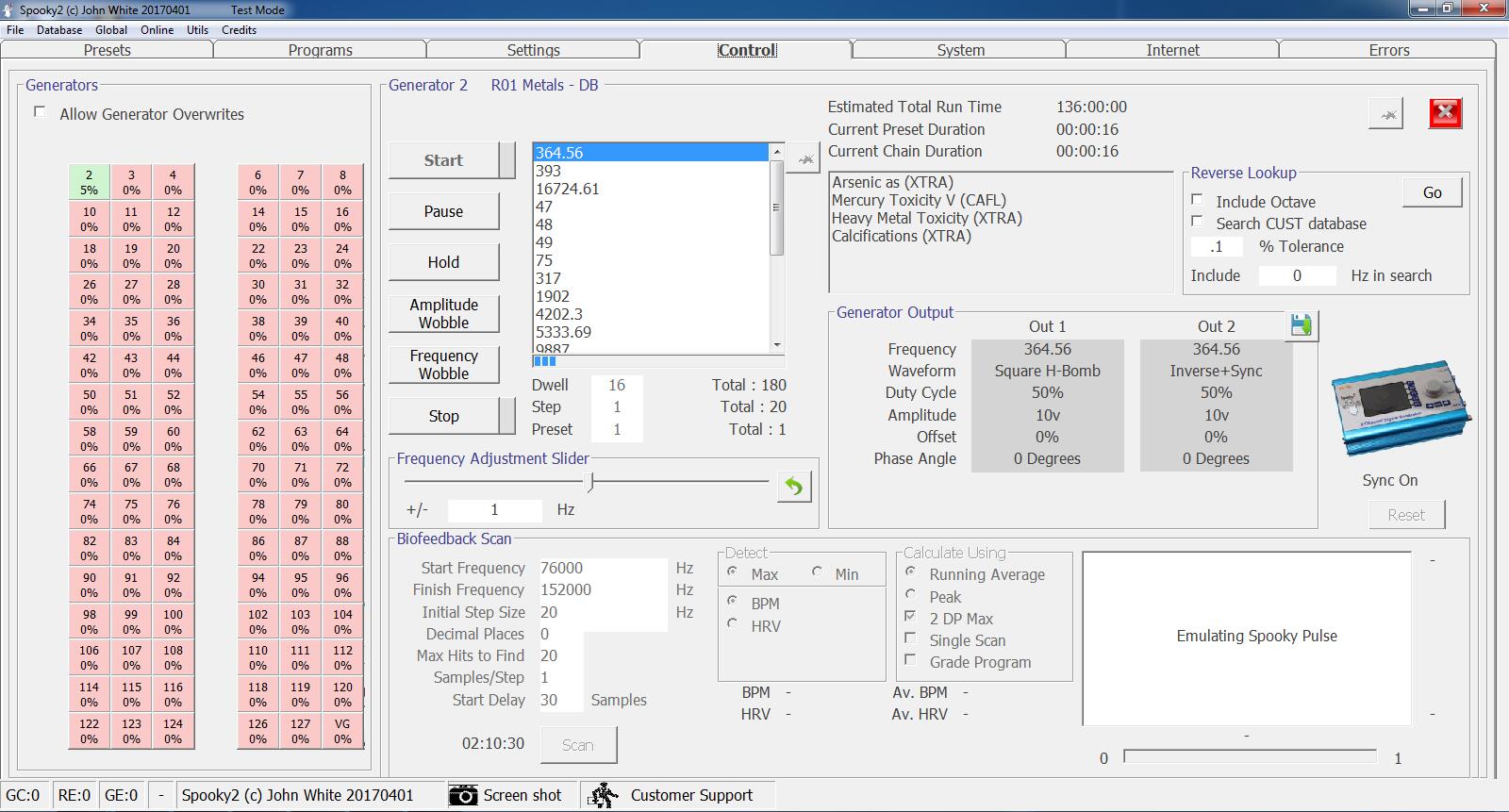1509x812 pixels.
Task: Click the Scan button
Action: coord(578,745)
